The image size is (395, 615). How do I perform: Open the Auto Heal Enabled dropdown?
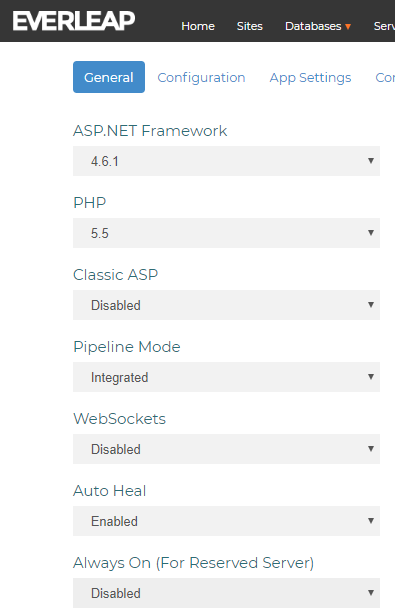226,521
